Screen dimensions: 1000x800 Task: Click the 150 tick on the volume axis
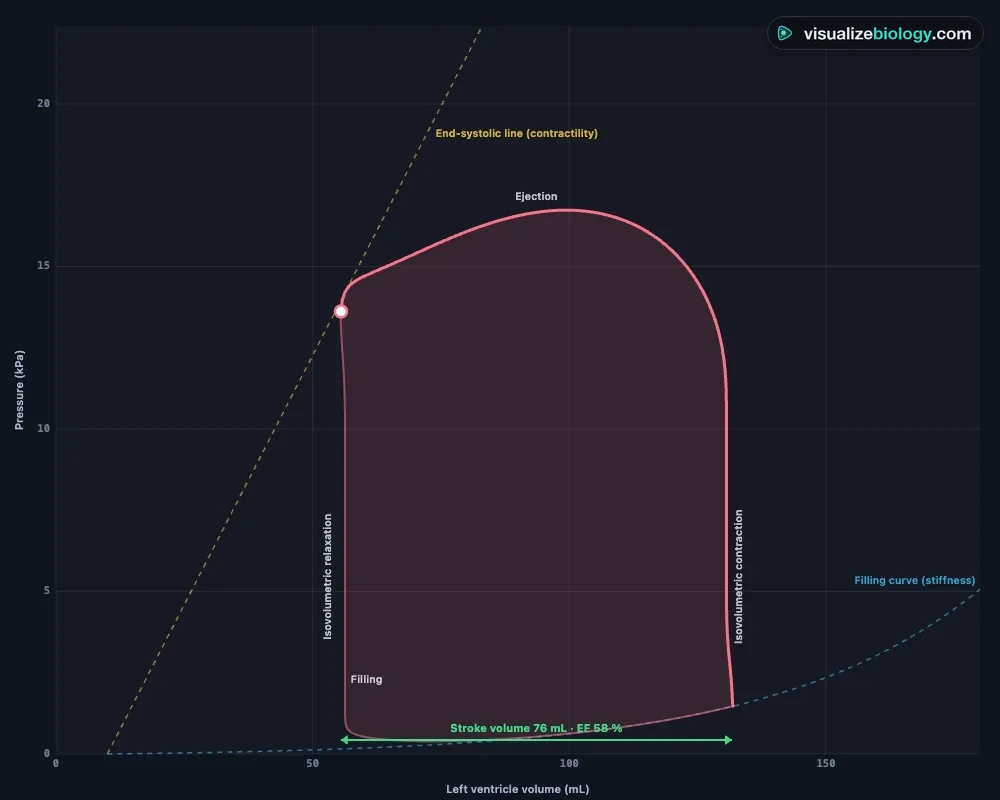tap(826, 764)
